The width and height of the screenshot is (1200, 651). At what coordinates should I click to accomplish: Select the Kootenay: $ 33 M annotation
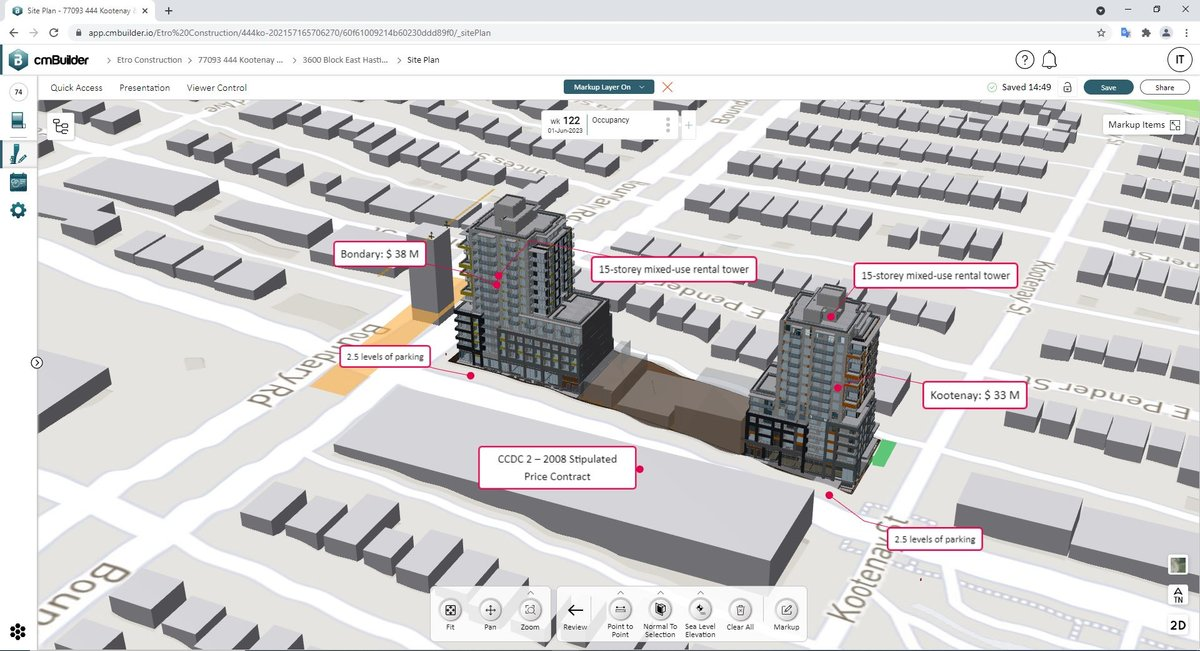[976, 396]
